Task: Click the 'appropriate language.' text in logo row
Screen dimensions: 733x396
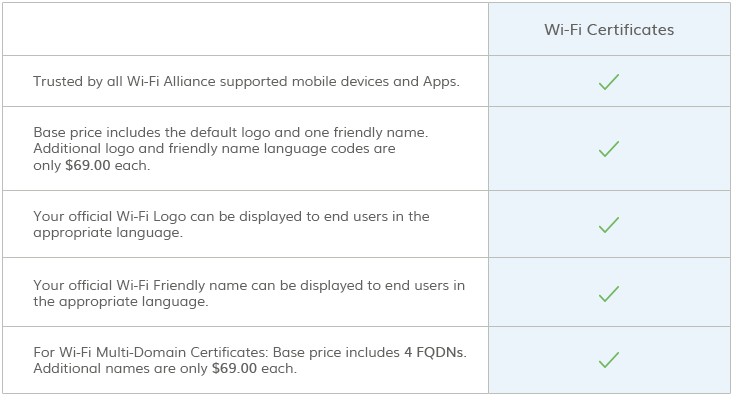Action: (108, 232)
